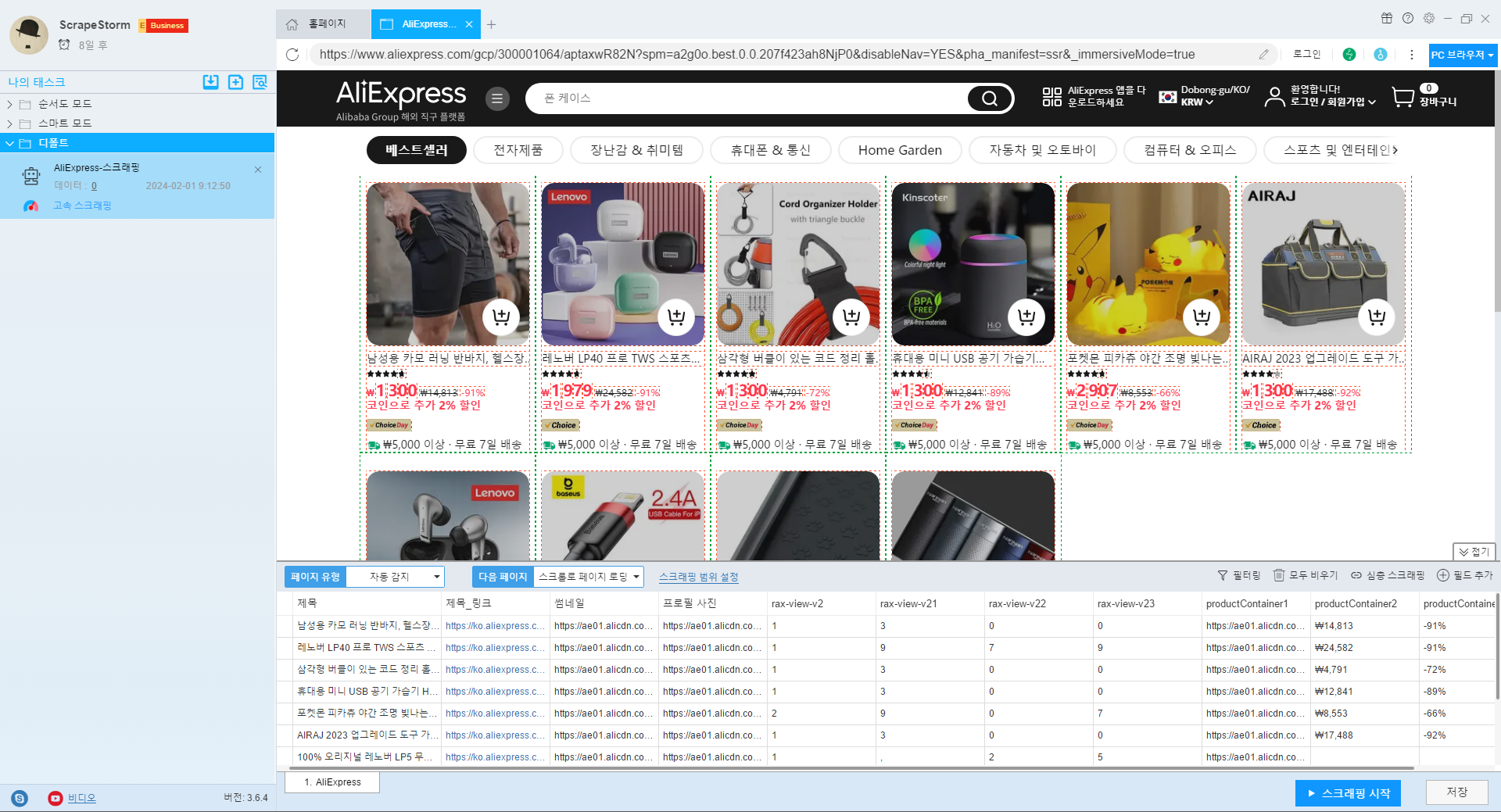Image resolution: width=1501 pixels, height=812 pixels.
Task: Click the 필터링 filter button
Action: (x=1239, y=575)
